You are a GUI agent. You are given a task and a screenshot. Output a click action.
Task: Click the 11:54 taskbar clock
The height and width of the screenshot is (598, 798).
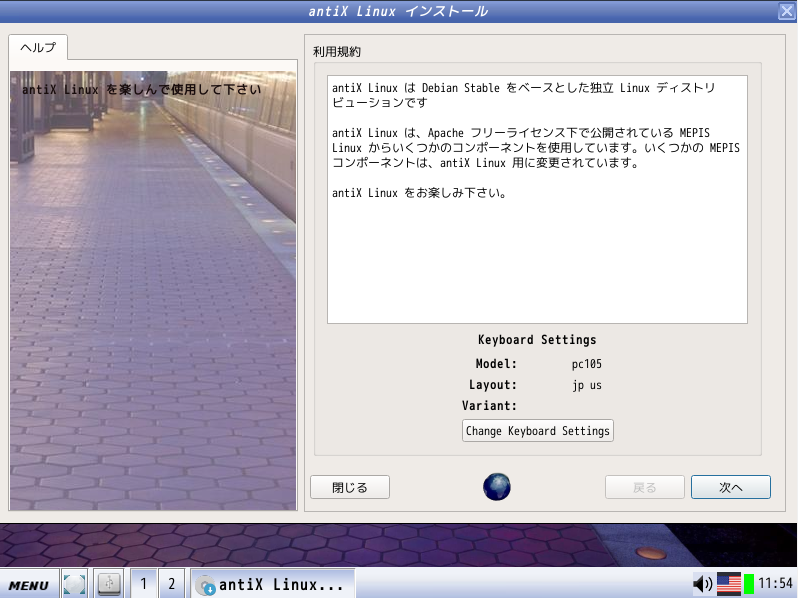coord(775,583)
